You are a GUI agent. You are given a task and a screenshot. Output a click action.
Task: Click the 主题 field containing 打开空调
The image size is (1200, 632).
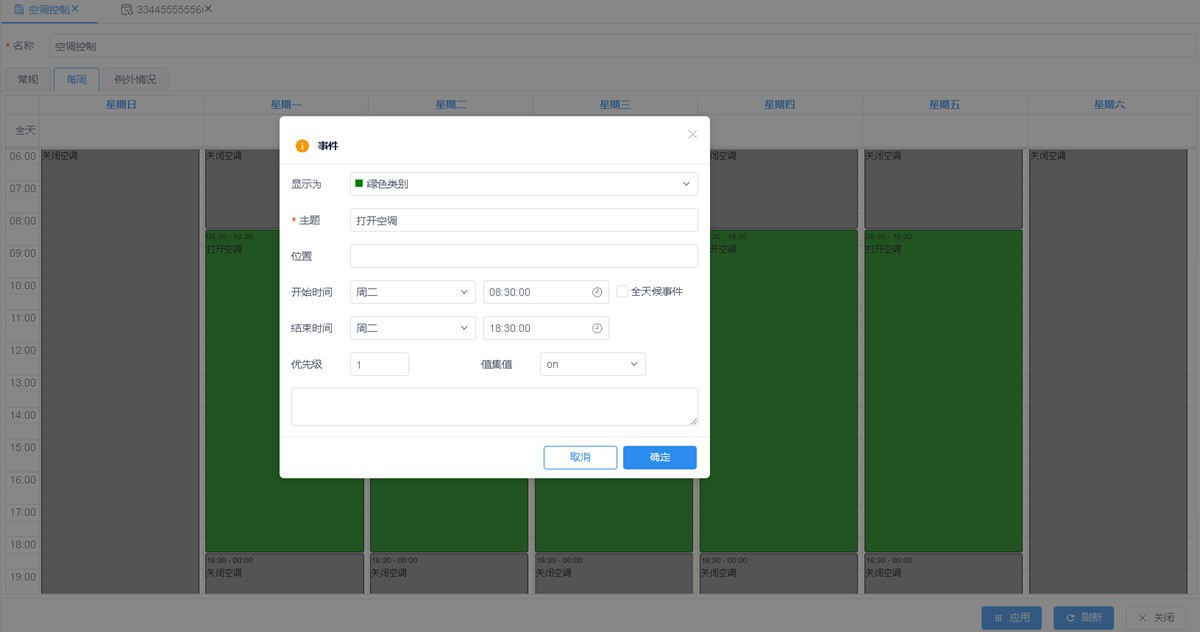pyautogui.click(x=523, y=220)
